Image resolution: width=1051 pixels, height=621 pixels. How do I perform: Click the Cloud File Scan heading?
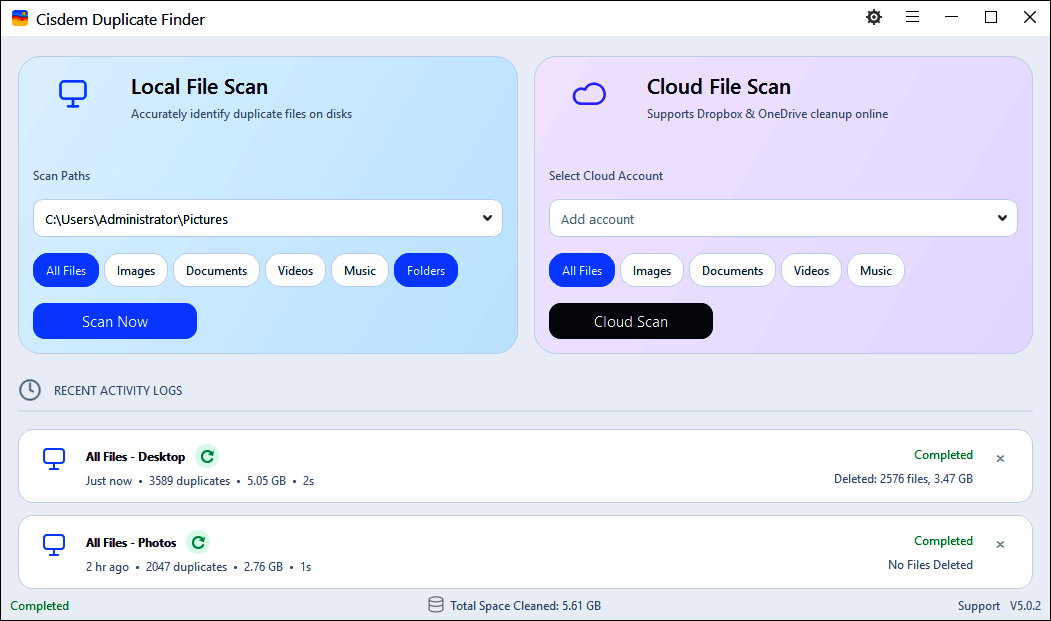pos(719,87)
